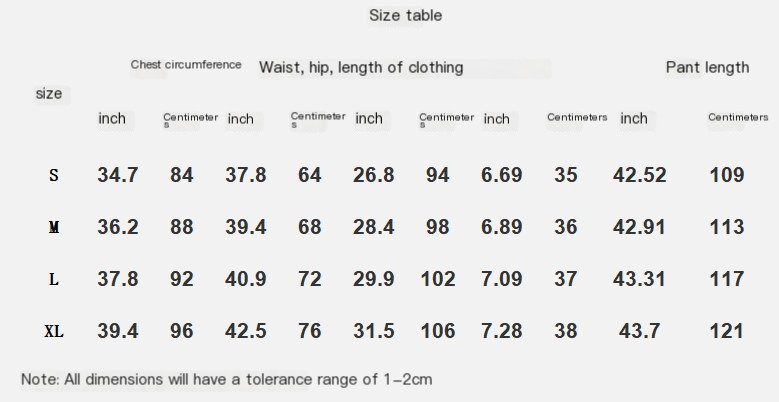Image resolution: width=779 pixels, height=402 pixels.
Task: Click the Size table title
Action: click(x=405, y=15)
